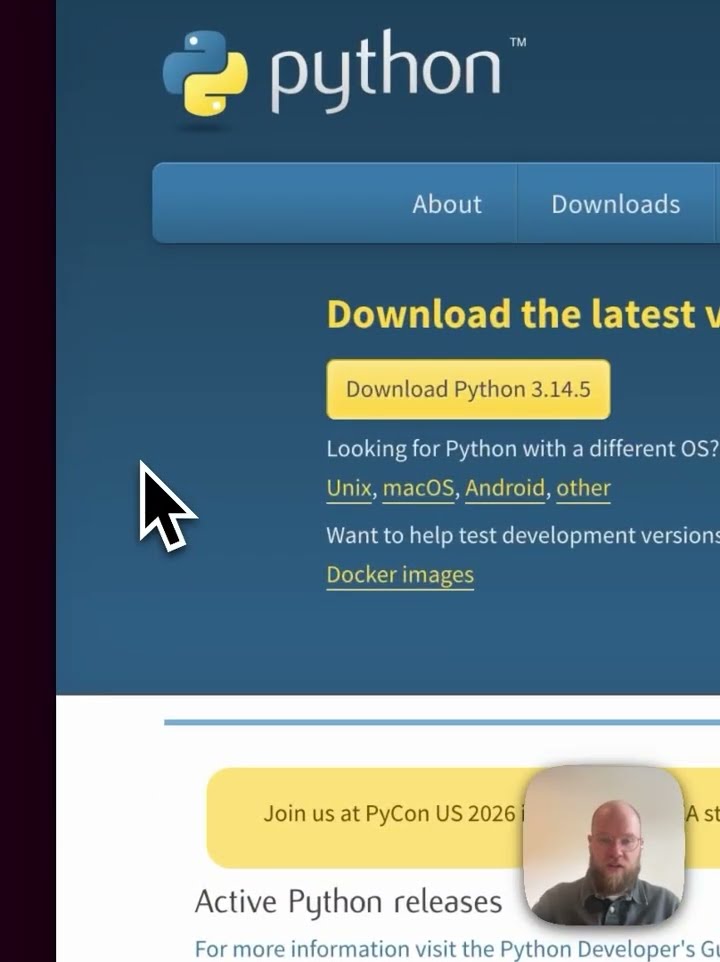Click the python wordmark text in header
720x962 pixels.
386,72
